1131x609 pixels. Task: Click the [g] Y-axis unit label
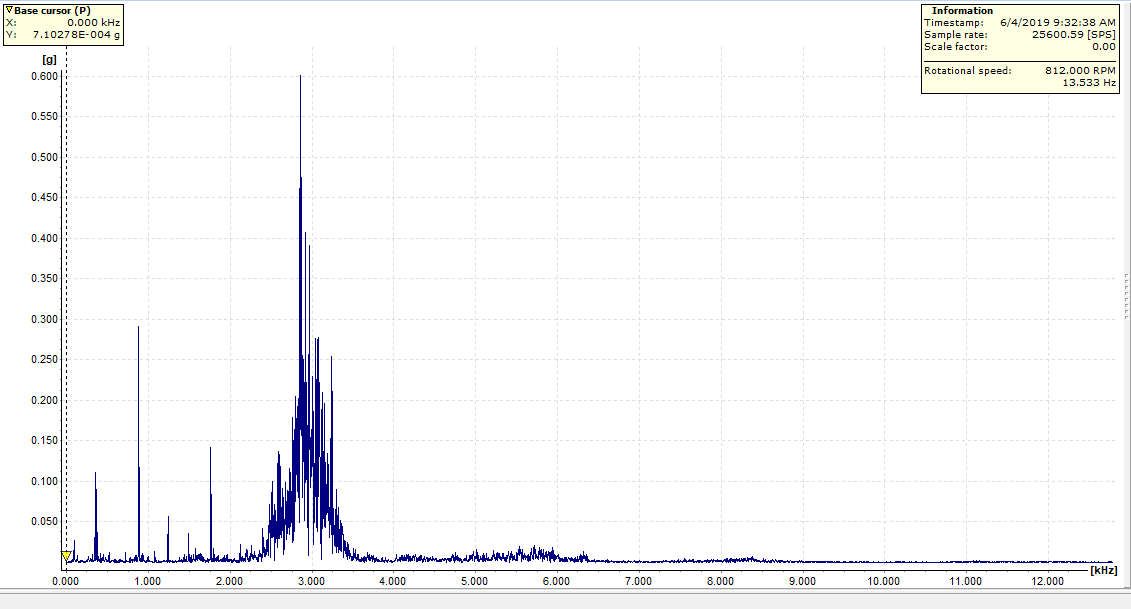[x=47, y=60]
